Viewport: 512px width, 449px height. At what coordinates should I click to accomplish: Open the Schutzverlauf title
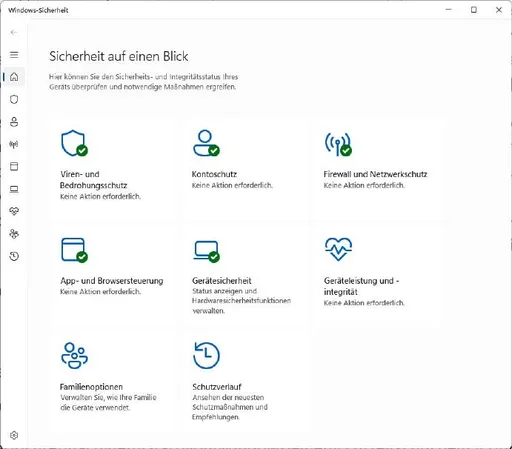217,387
